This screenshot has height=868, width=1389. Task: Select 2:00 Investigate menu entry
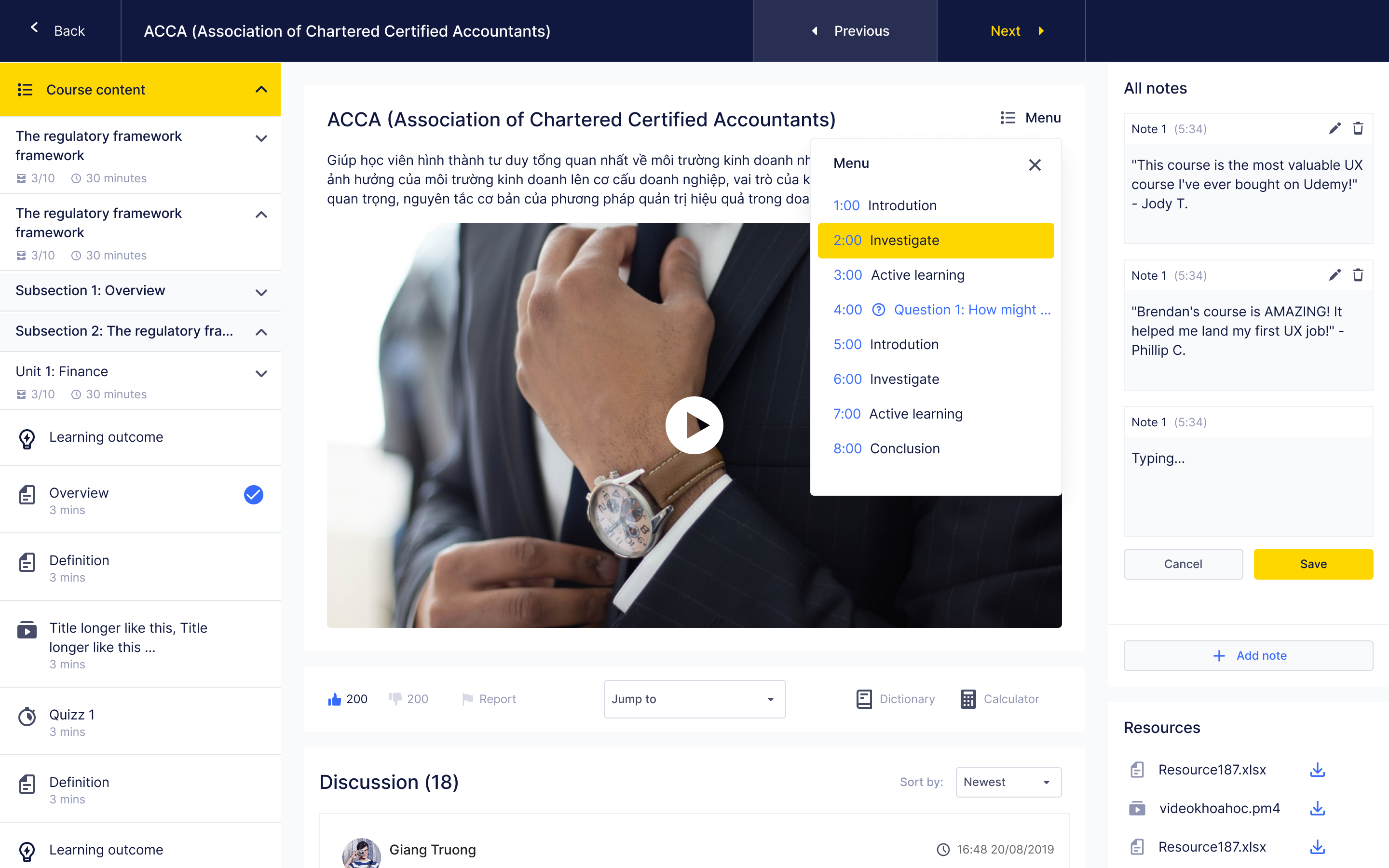tap(936, 240)
